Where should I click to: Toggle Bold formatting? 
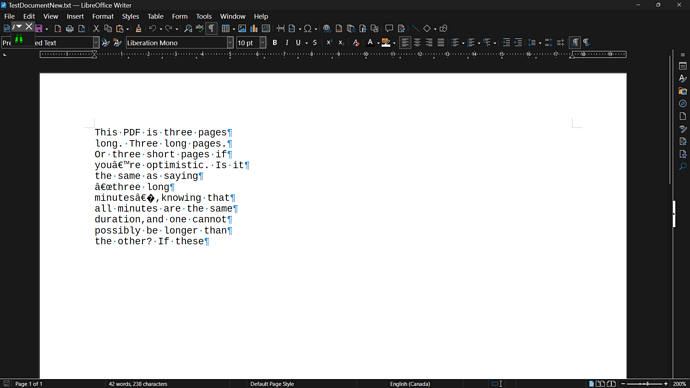[x=275, y=43]
